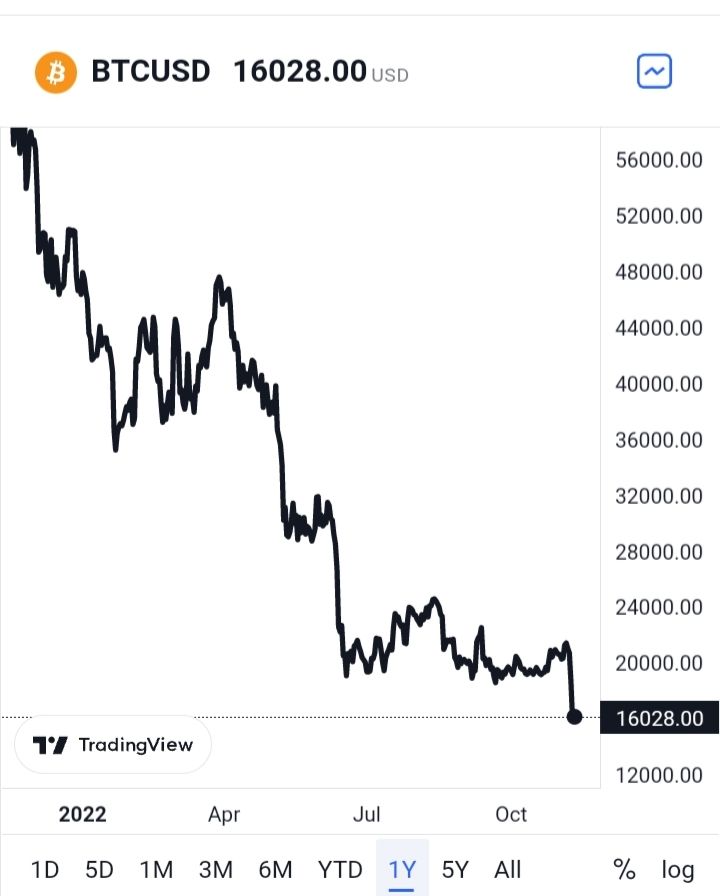The image size is (720, 896).
Task: Toggle logarithmic scale with log
Action: click(678, 869)
